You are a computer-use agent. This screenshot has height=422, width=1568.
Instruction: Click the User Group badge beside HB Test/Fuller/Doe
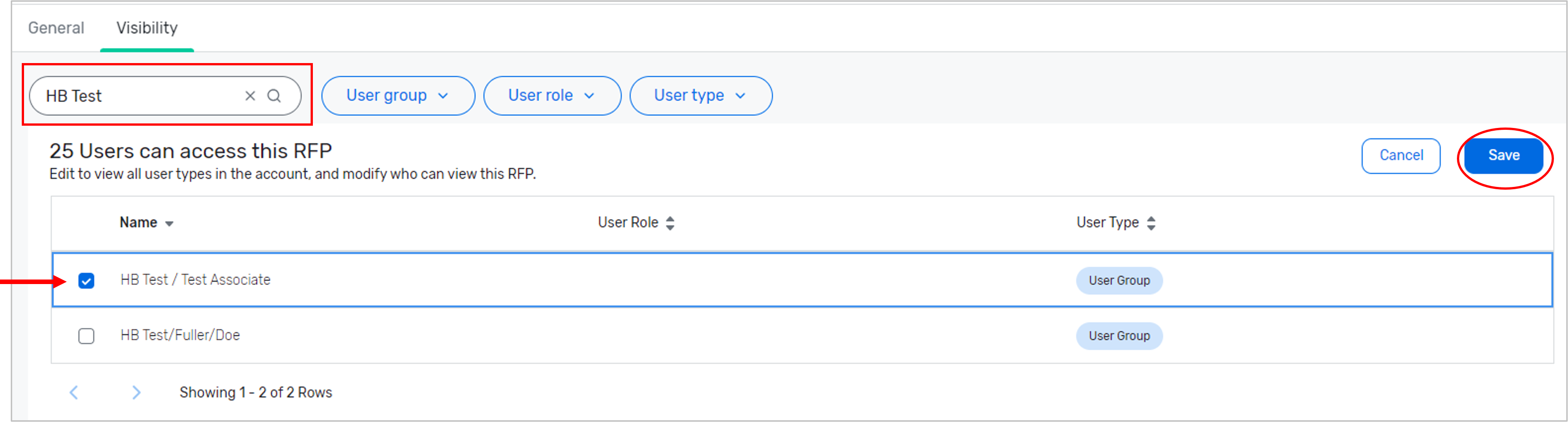coord(1119,335)
